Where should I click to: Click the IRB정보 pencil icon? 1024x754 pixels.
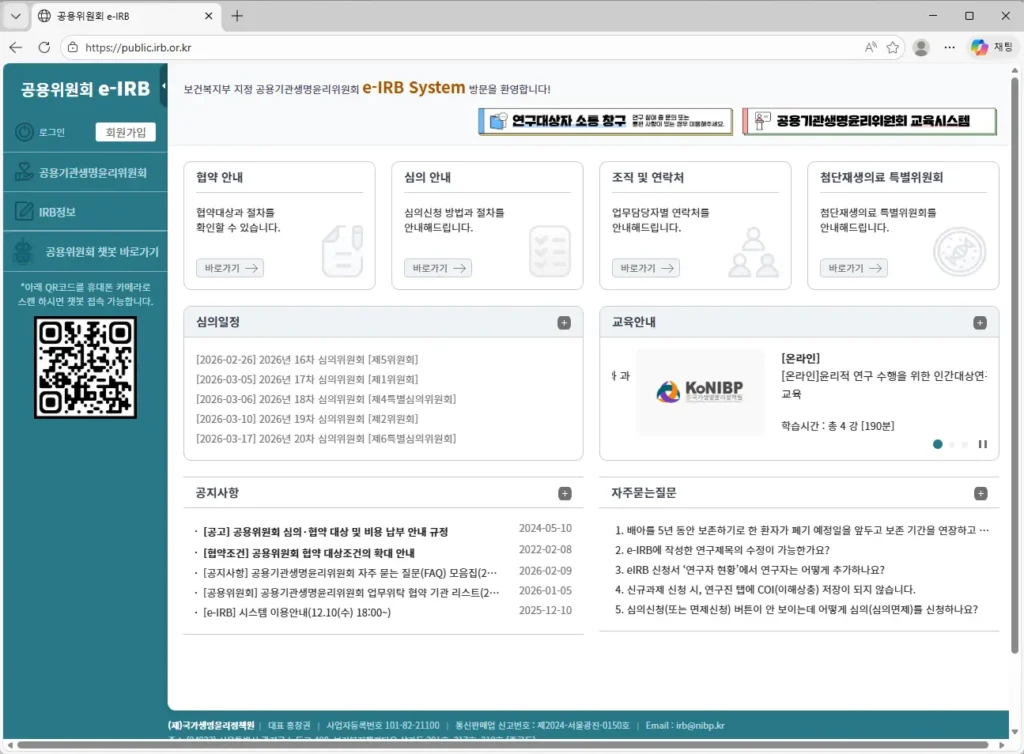coord(22,211)
